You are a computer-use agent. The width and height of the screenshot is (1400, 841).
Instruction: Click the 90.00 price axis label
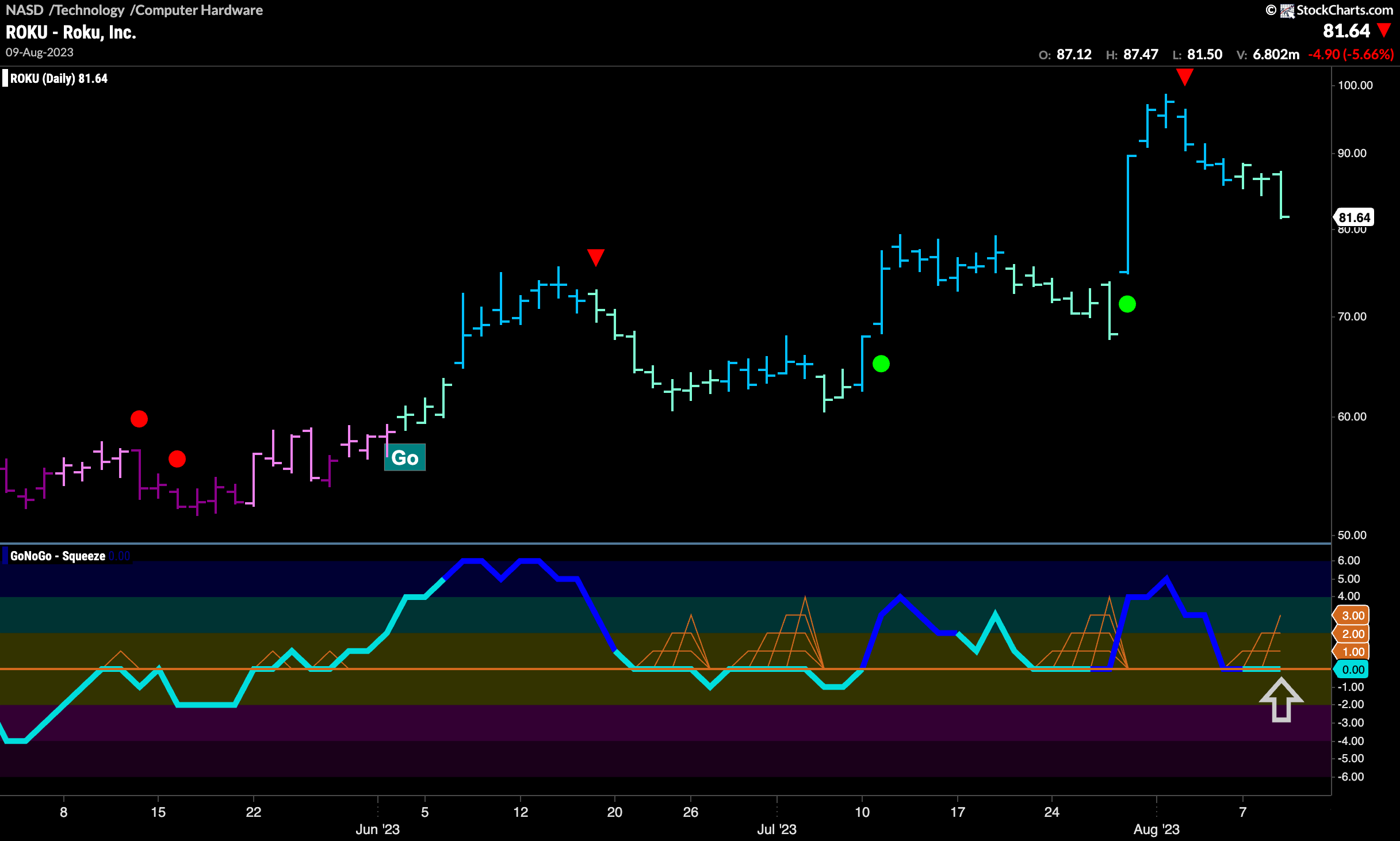1352,153
